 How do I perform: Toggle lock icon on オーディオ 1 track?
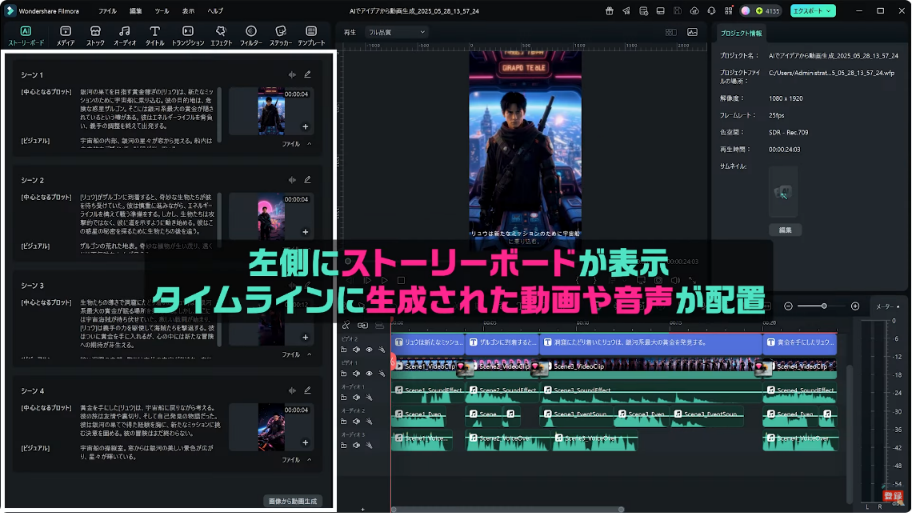pos(344,397)
